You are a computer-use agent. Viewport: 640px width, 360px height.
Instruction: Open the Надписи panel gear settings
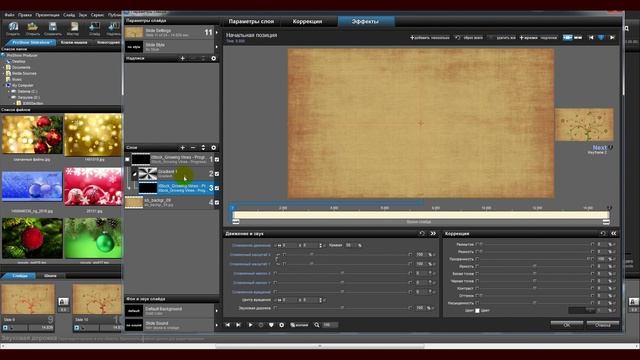tap(213, 58)
